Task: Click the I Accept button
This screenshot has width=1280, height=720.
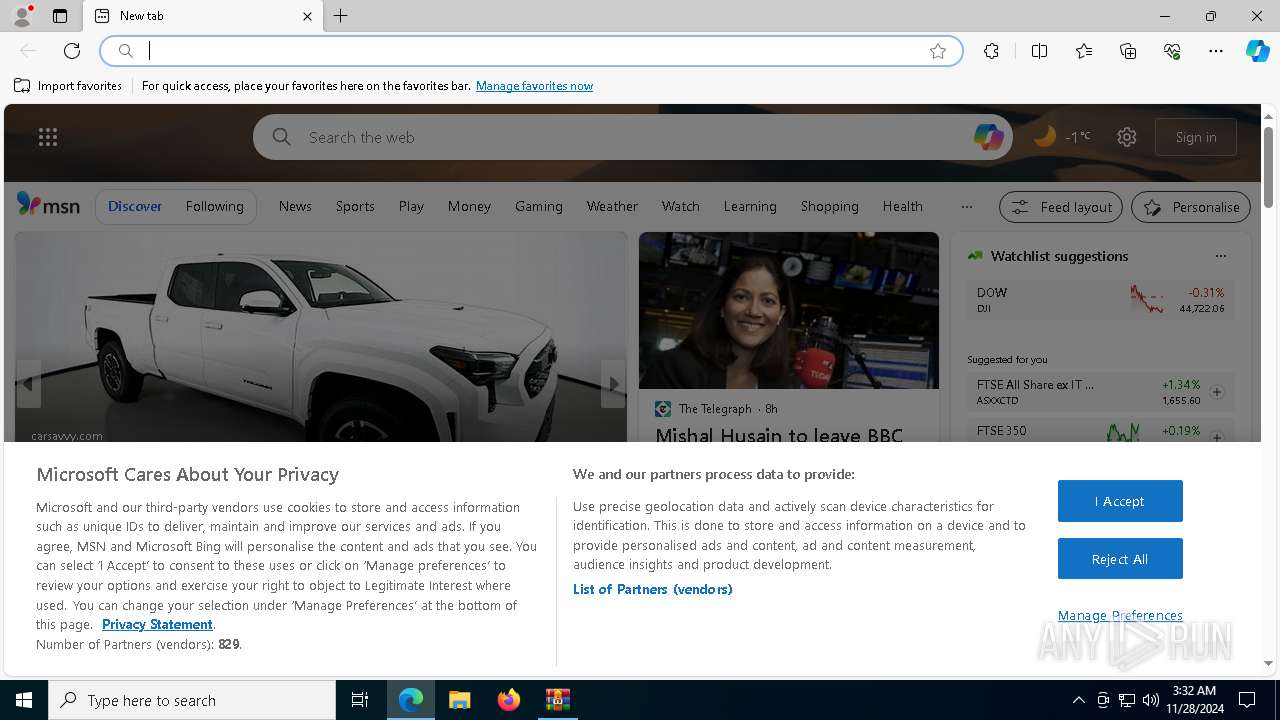Action: pos(1120,501)
